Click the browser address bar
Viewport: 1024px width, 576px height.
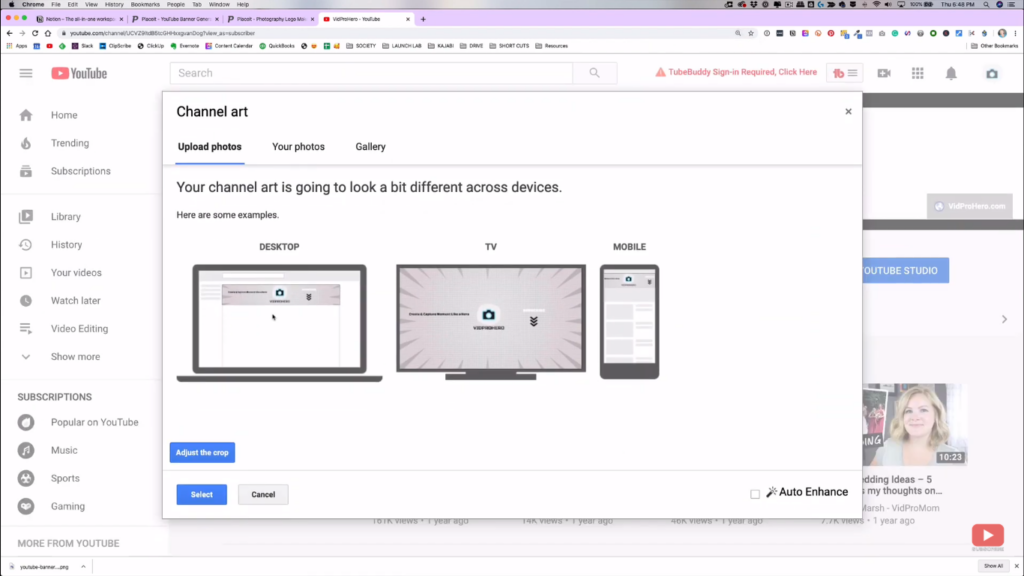click(x=398, y=33)
